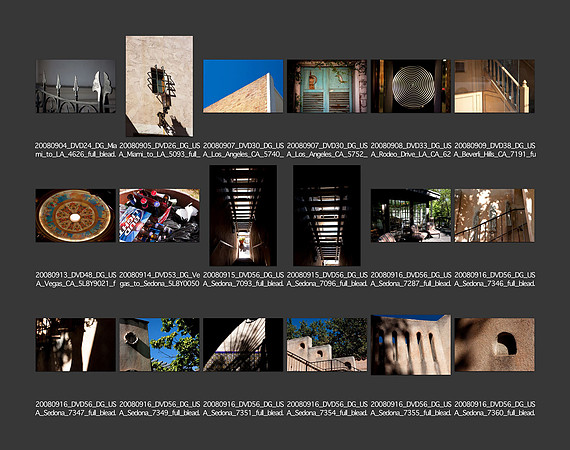Click filename ending 'LA_4626_full_bleed'
This screenshot has height=450, width=570.
76,150
